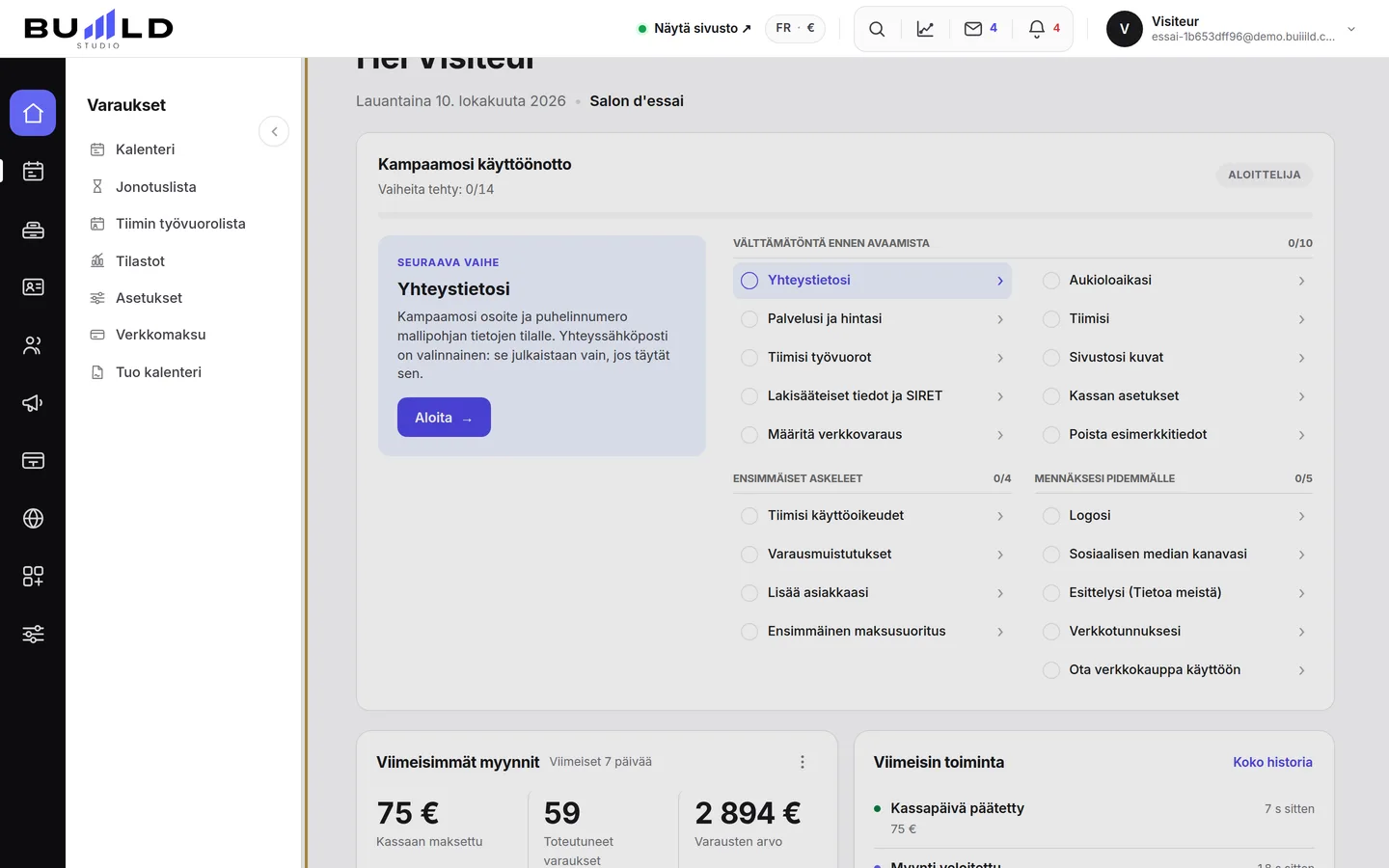Screen dimensions: 1389x868
Task: Open the home dashboard icon in sidebar
Action: pos(33,113)
